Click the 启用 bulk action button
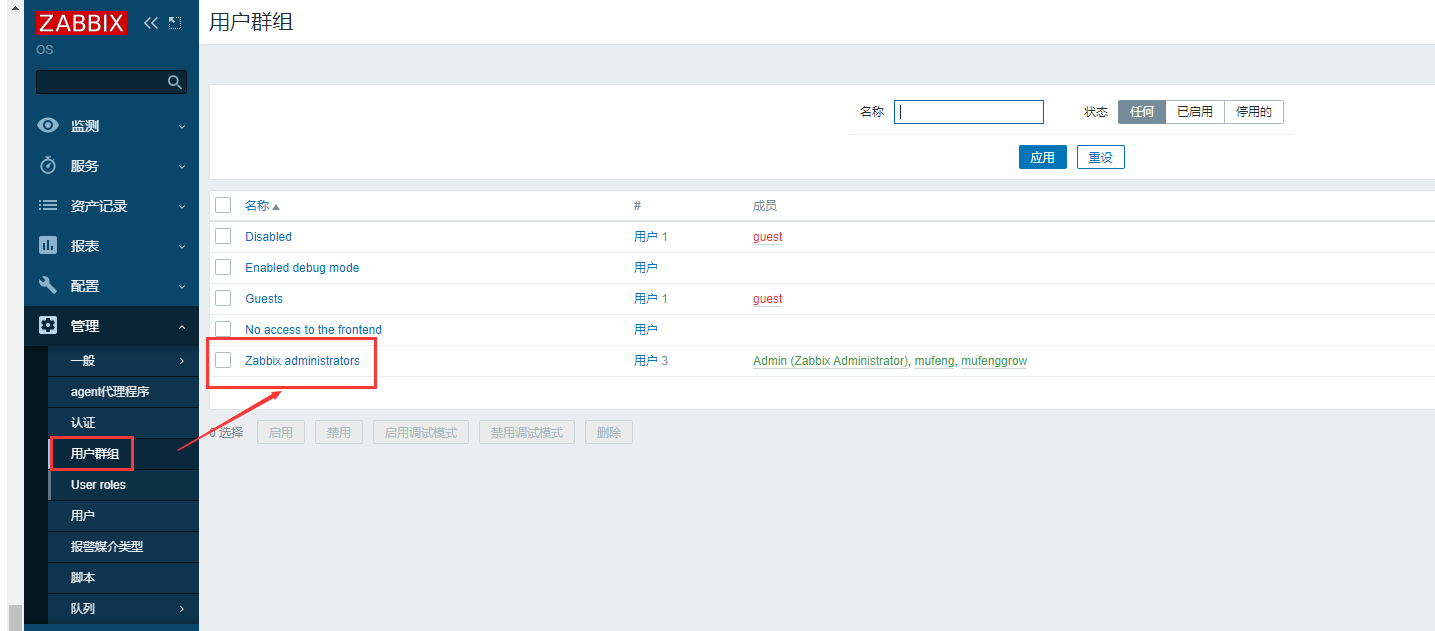This screenshot has height=631, width=1435. point(281,433)
